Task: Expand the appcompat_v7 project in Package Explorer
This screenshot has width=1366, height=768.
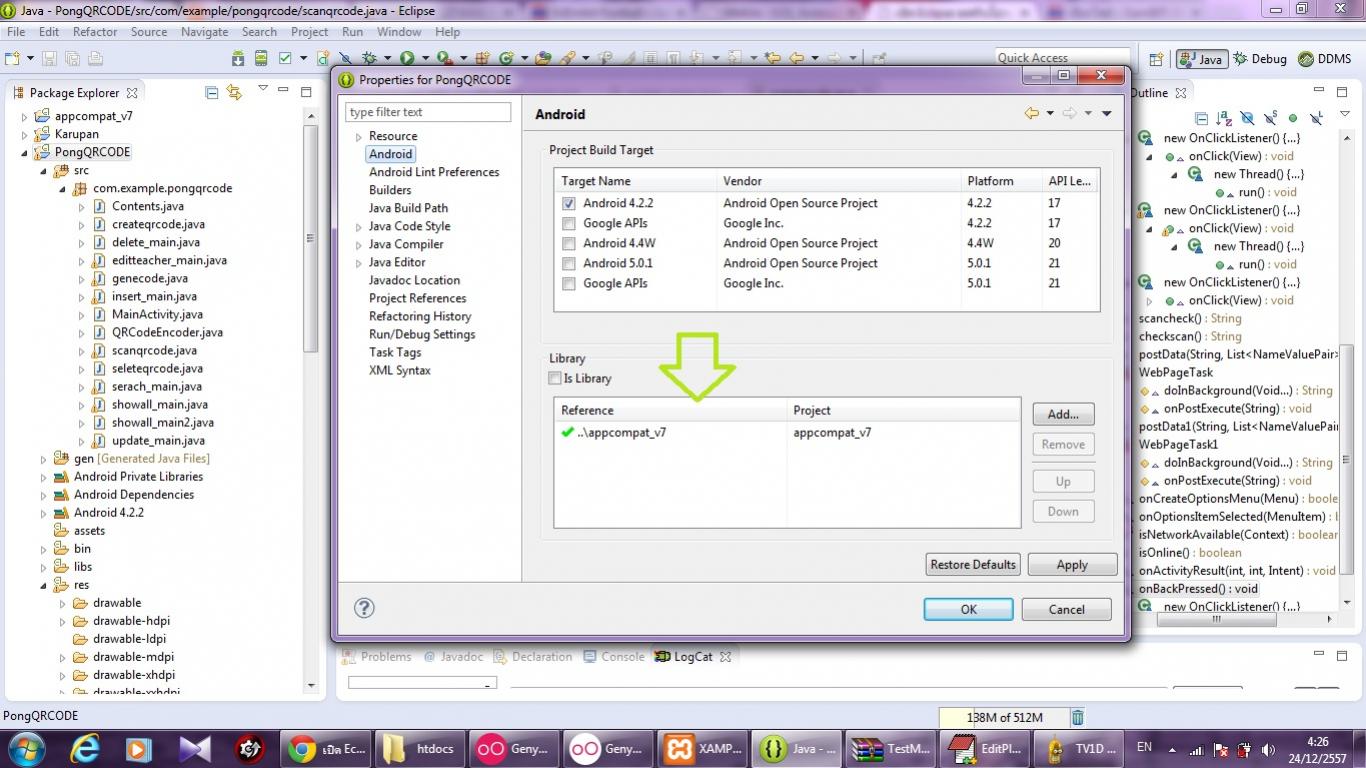Action: point(25,116)
